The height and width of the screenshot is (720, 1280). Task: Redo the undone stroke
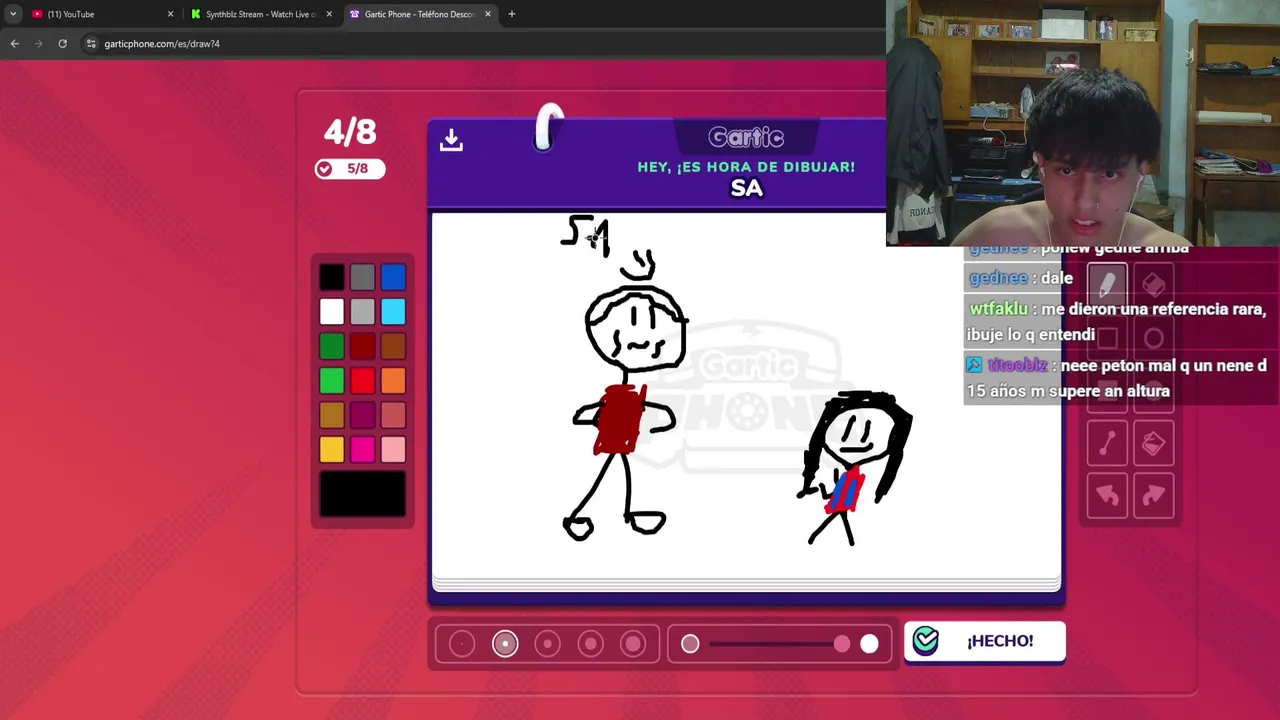point(1153,495)
